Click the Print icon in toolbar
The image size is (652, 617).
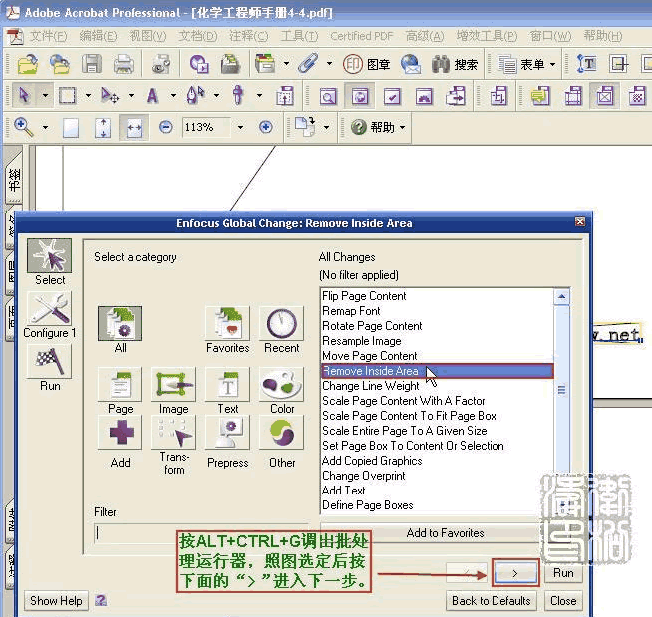pyautogui.click(x=123, y=64)
